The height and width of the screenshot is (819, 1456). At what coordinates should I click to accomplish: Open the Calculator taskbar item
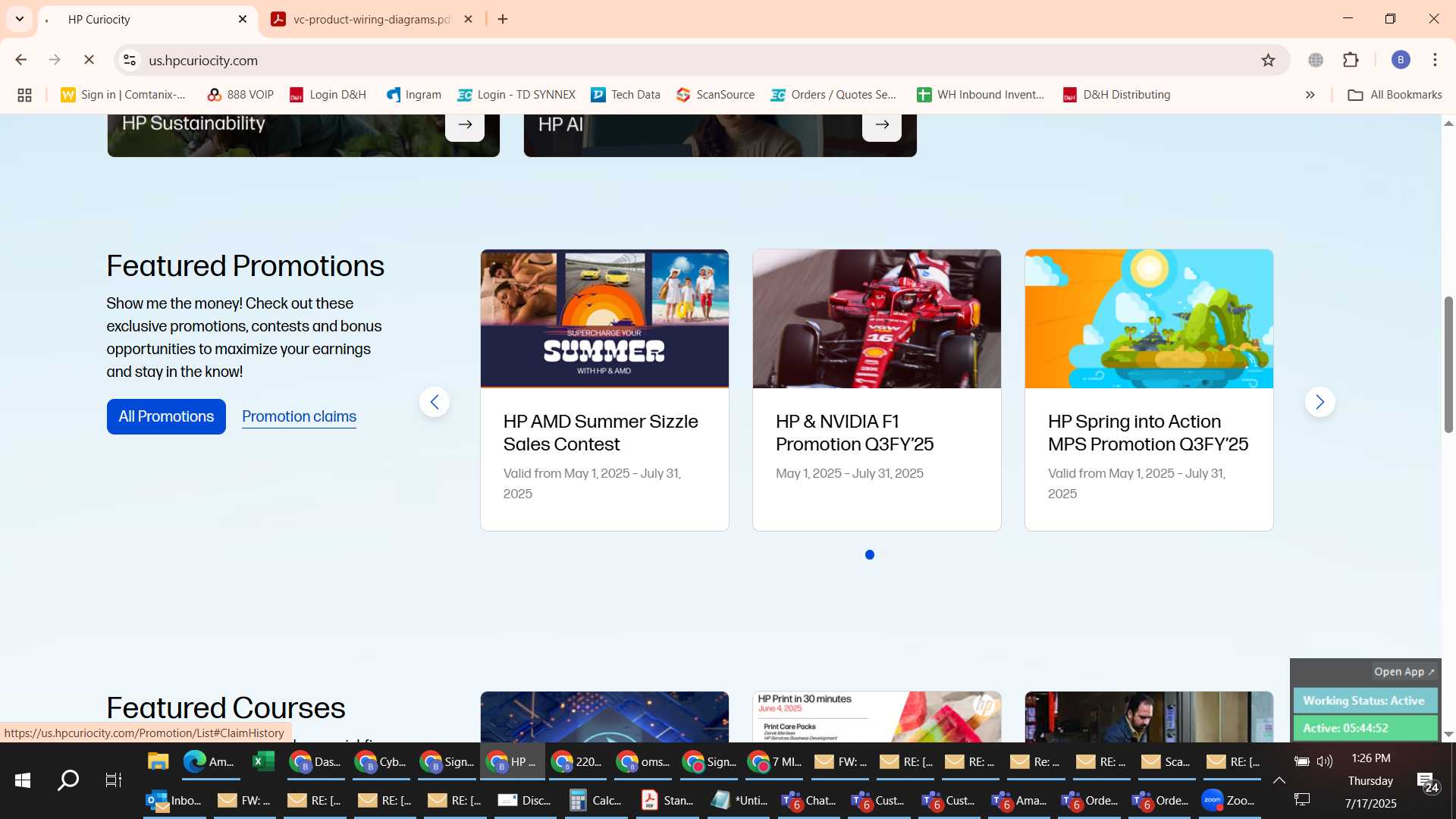click(x=596, y=800)
